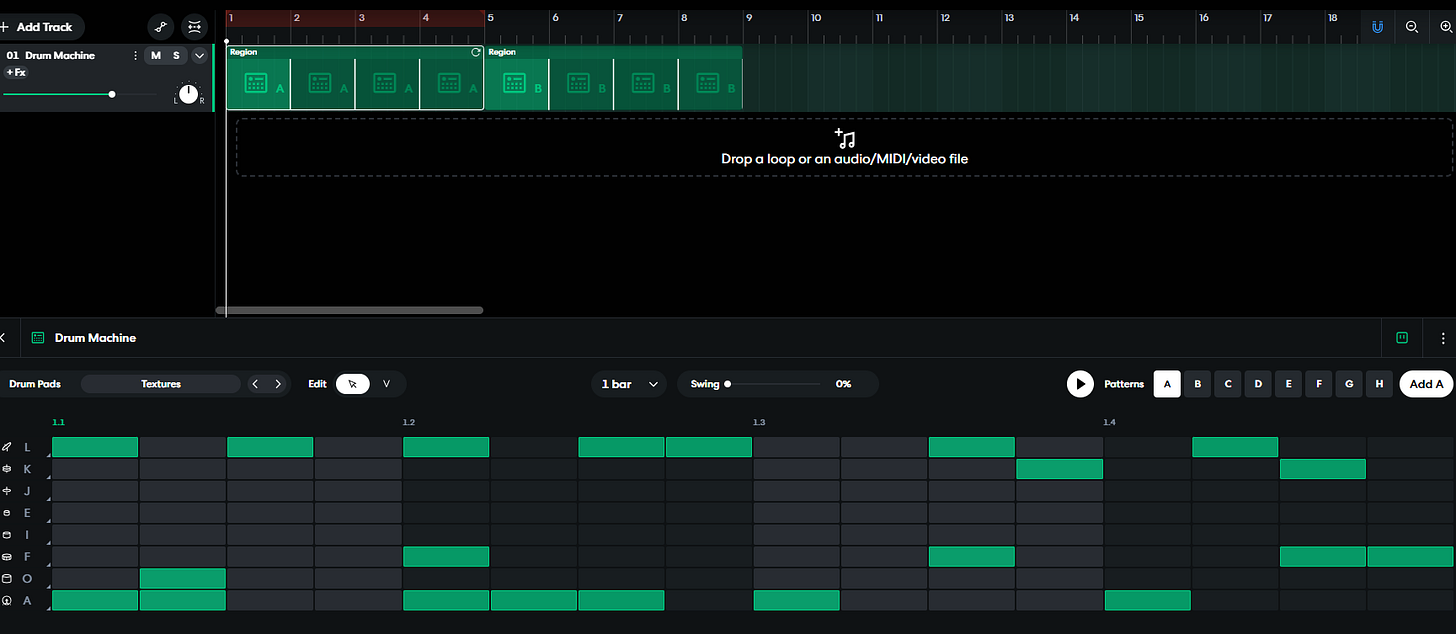Image resolution: width=1456 pixels, height=634 pixels.
Task: Select the arrow pointer in the Edit control
Action: tap(352, 383)
